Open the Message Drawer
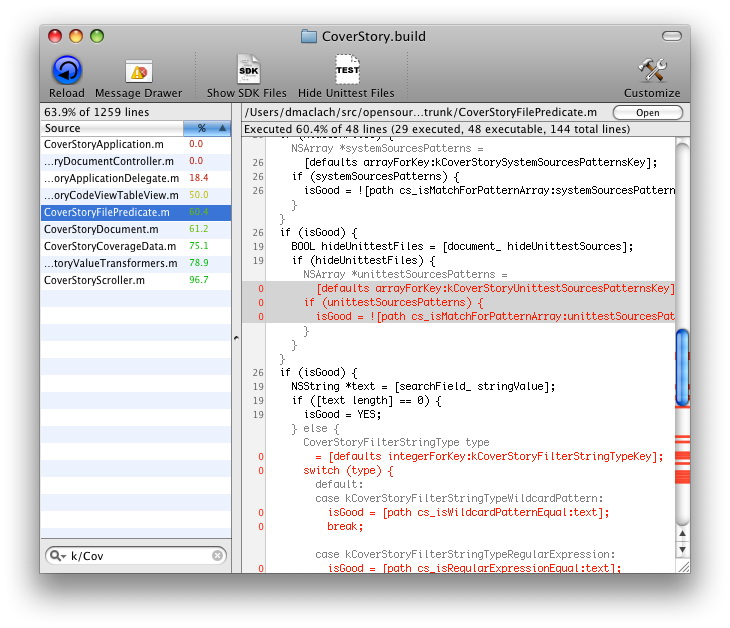This screenshot has height=628, width=730. 138,71
